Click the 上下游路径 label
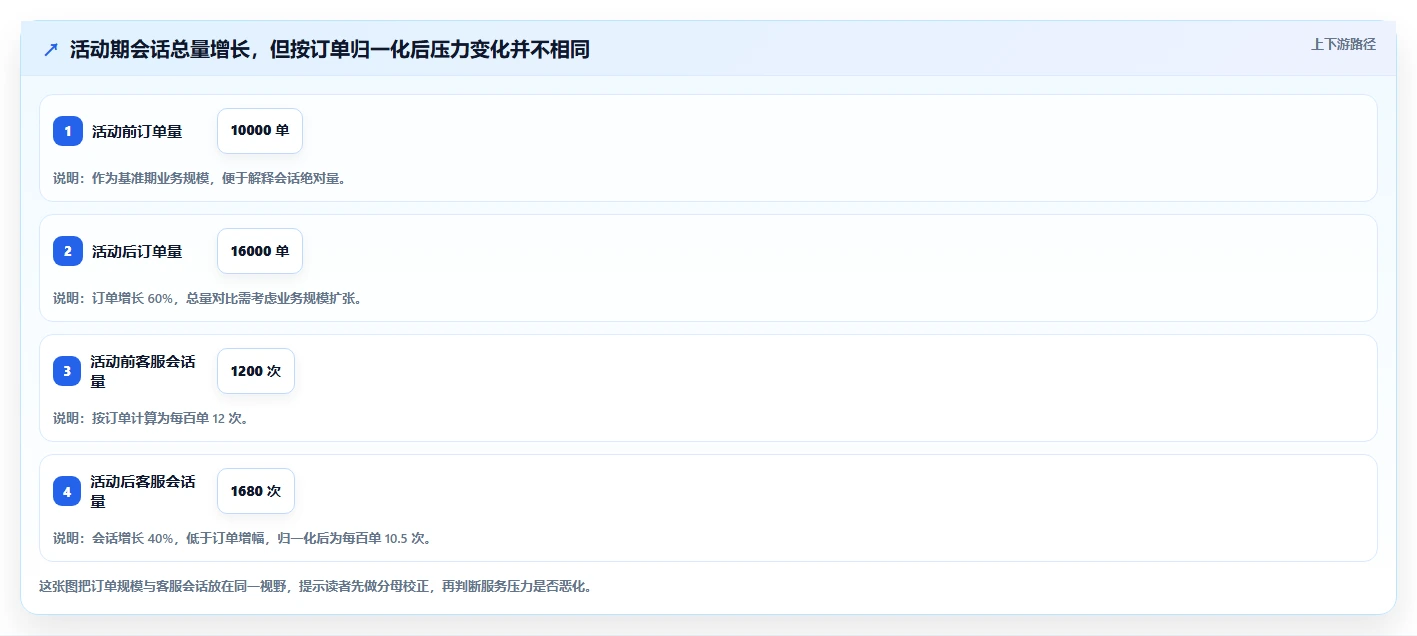The height and width of the screenshot is (636, 1417). click(1343, 44)
